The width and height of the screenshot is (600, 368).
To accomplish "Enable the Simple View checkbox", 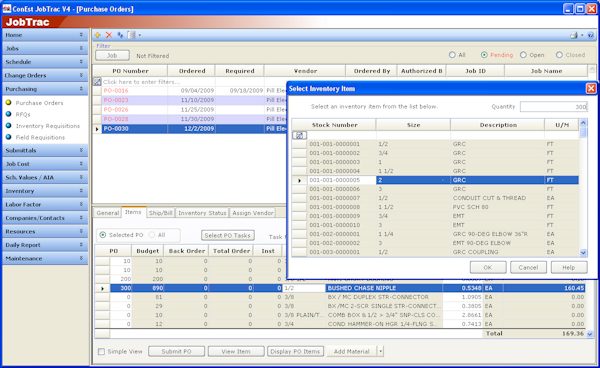I will [101, 352].
